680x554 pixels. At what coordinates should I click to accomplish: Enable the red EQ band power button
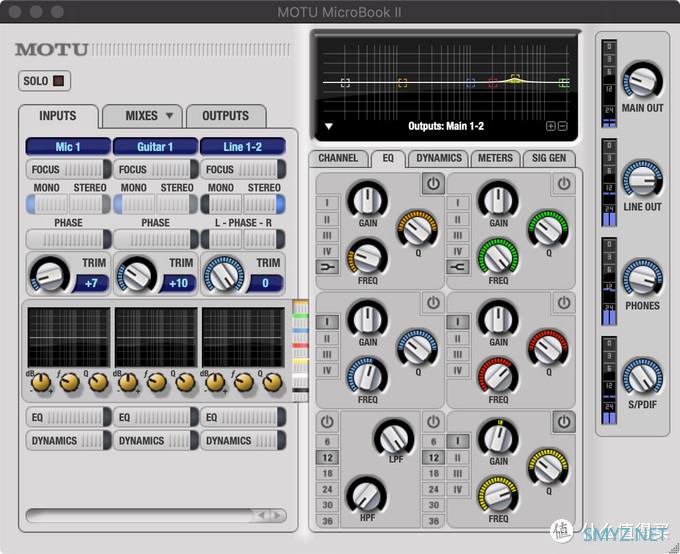[x=563, y=303]
